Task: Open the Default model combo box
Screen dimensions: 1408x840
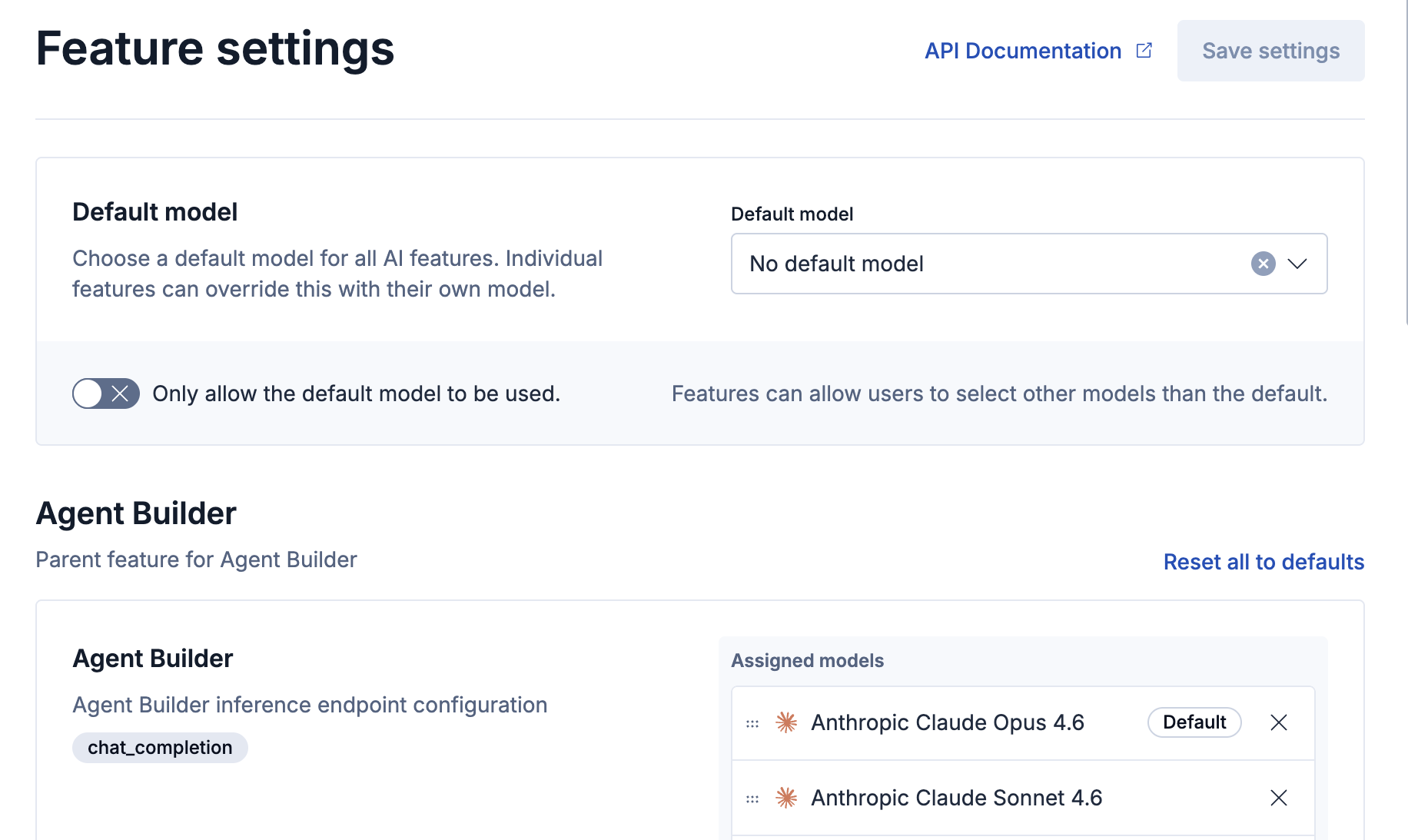Action: [1029, 264]
